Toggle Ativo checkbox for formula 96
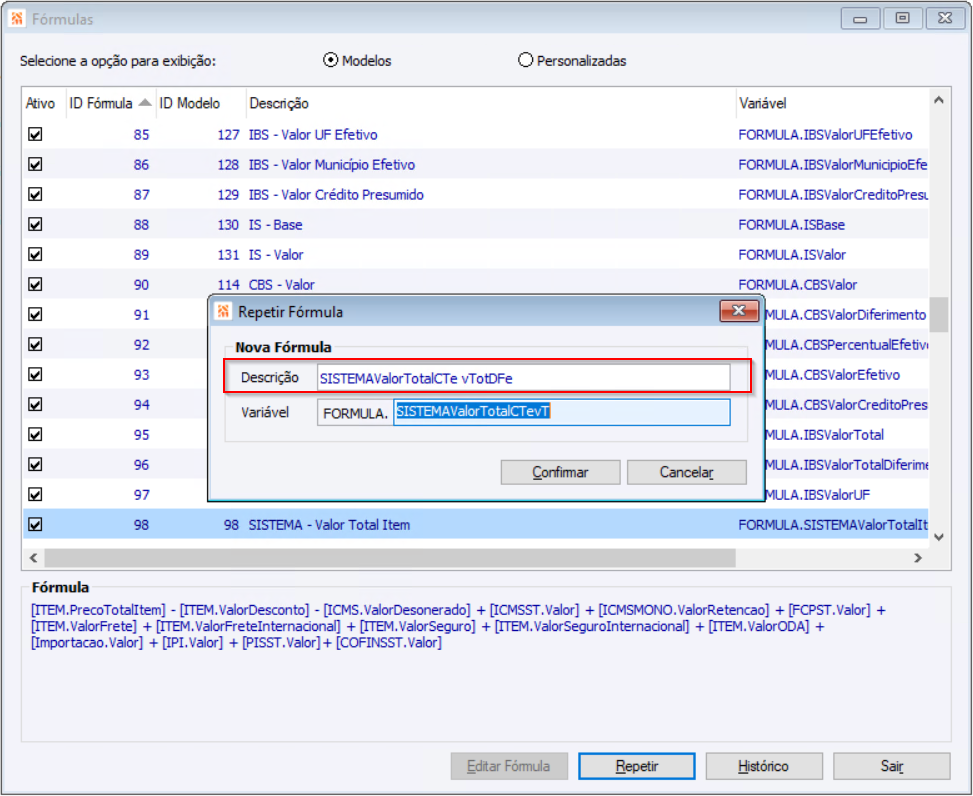Screen dimensions: 973x796 [35, 464]
